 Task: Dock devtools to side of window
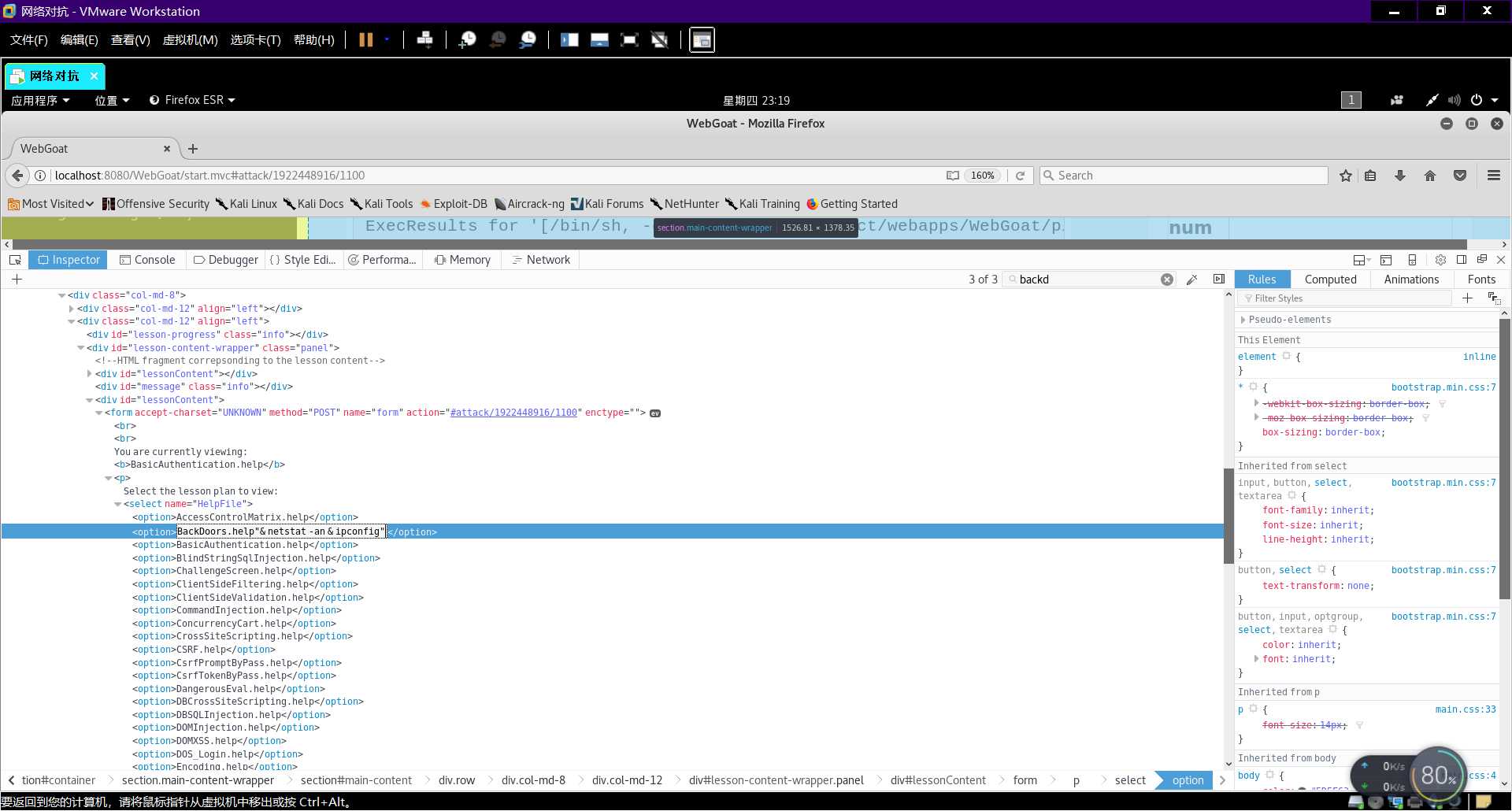[1462, 260]
